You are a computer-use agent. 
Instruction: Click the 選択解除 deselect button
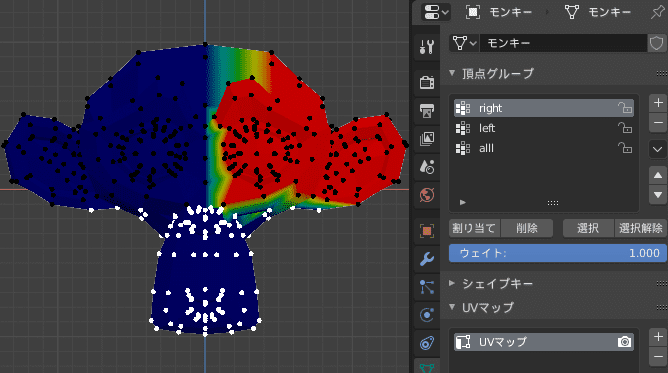[640, 228]
